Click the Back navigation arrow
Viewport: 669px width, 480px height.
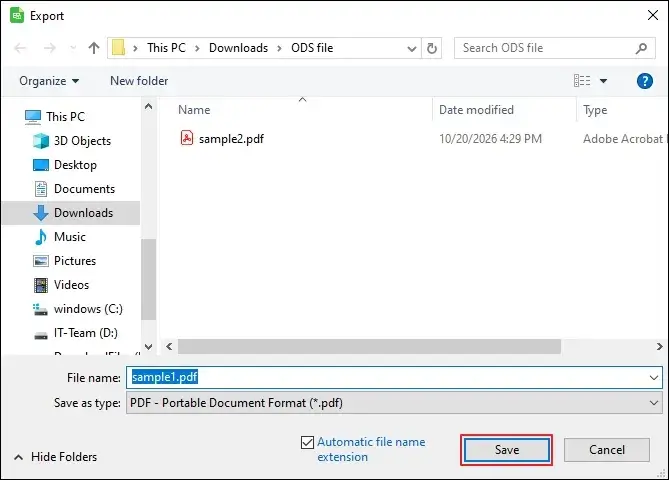point(20,48)
